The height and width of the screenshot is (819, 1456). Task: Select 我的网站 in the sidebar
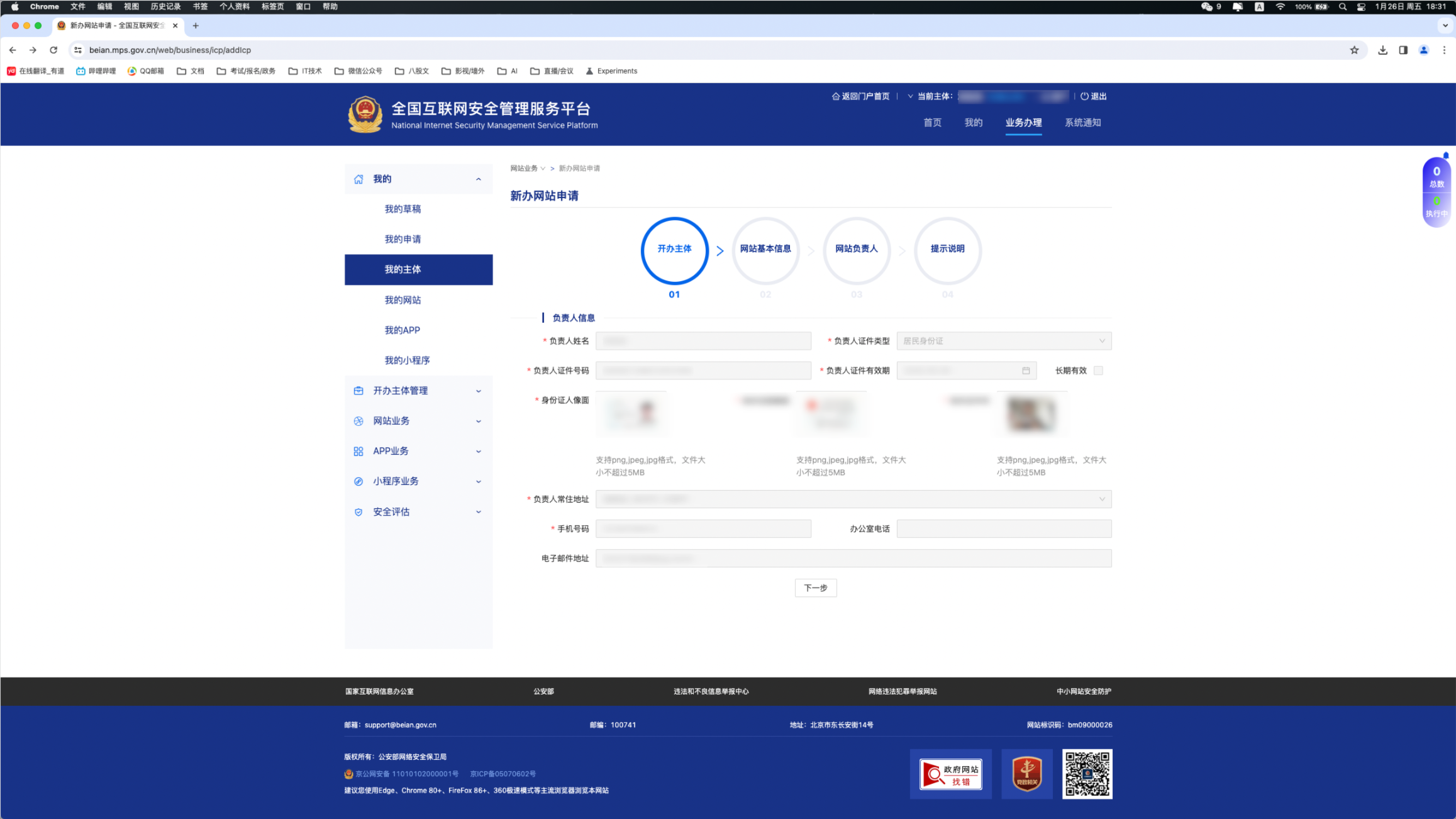(x=403, y=300)
